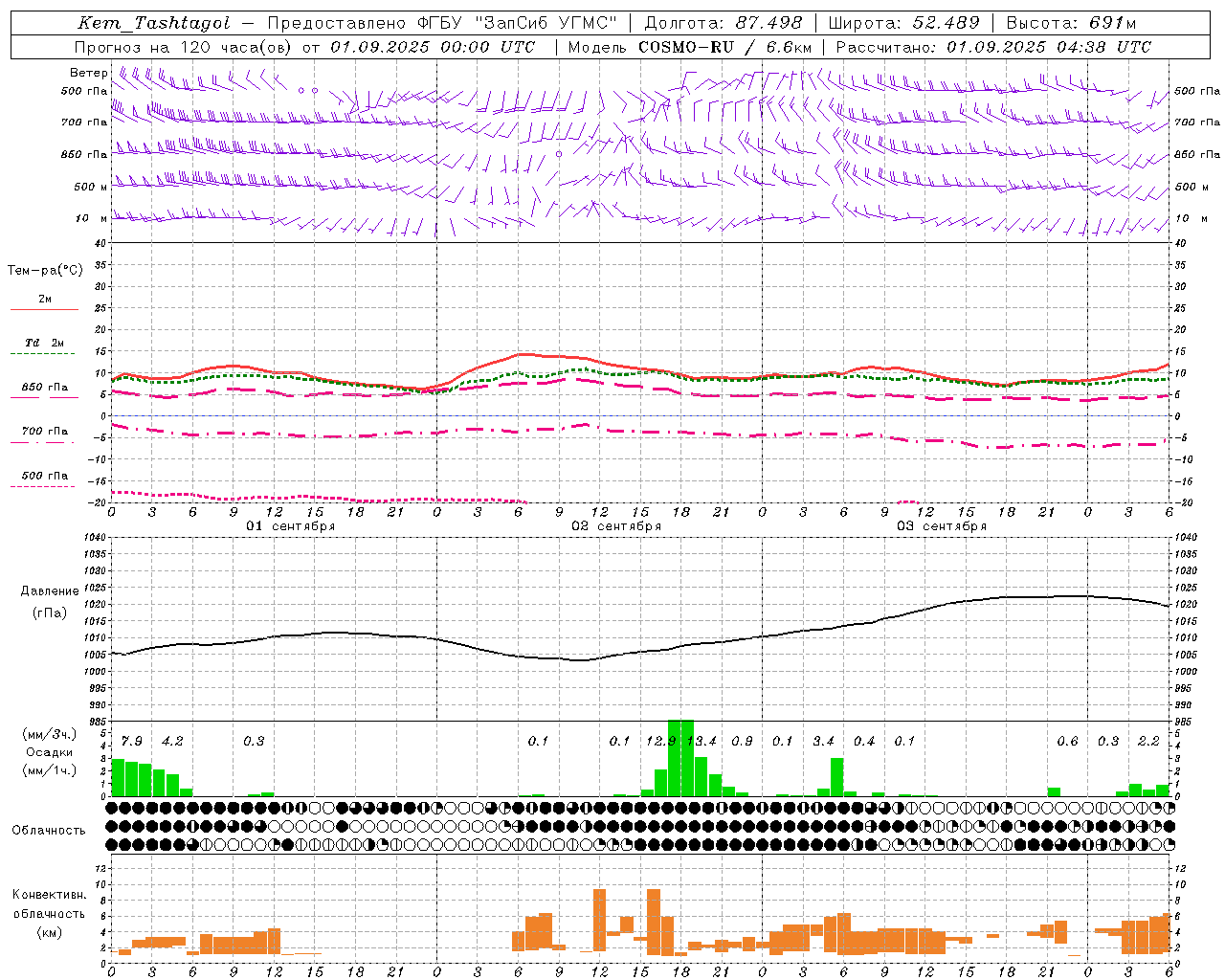Click the 'Осадки' precipitation label
Image resolution: width=1225 pixels, height=980 pixels.
point(50,752)
